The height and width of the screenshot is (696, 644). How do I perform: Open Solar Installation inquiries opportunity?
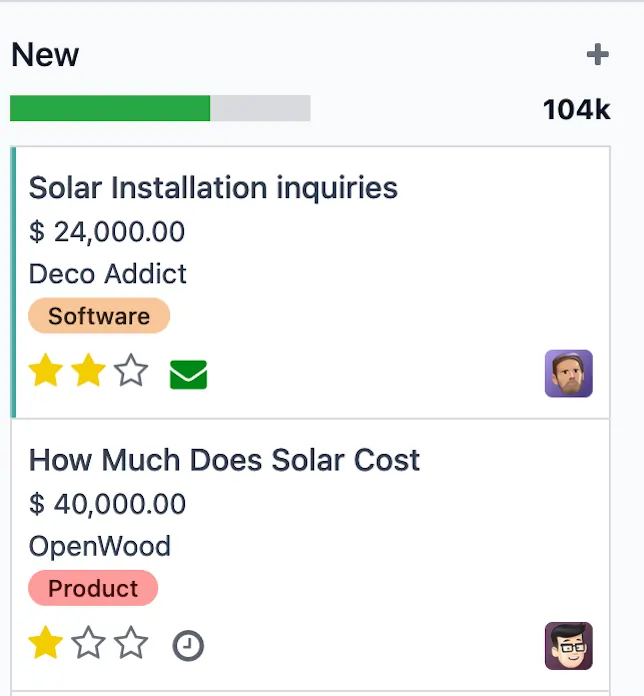(x=213, y=187)
